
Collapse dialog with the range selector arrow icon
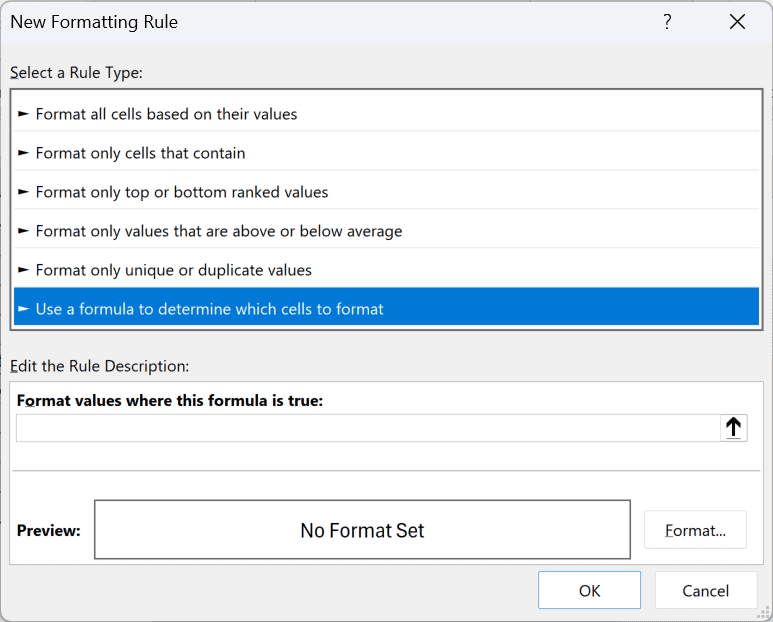[x=734, y=428]
